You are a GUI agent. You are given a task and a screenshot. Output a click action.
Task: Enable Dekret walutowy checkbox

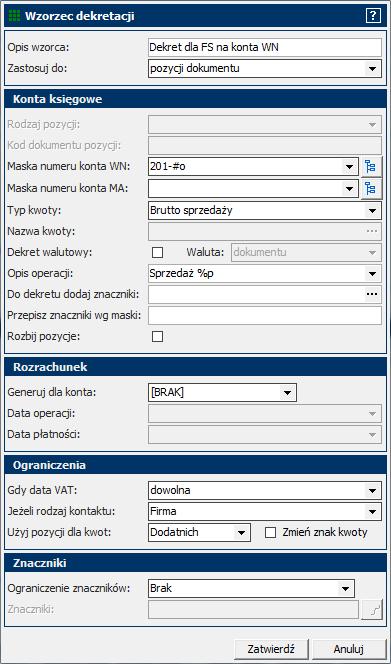point(158,252)
